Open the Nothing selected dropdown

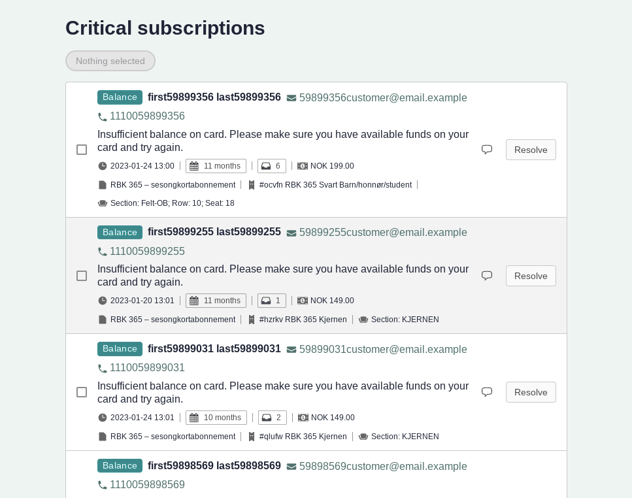coord(110,61)
